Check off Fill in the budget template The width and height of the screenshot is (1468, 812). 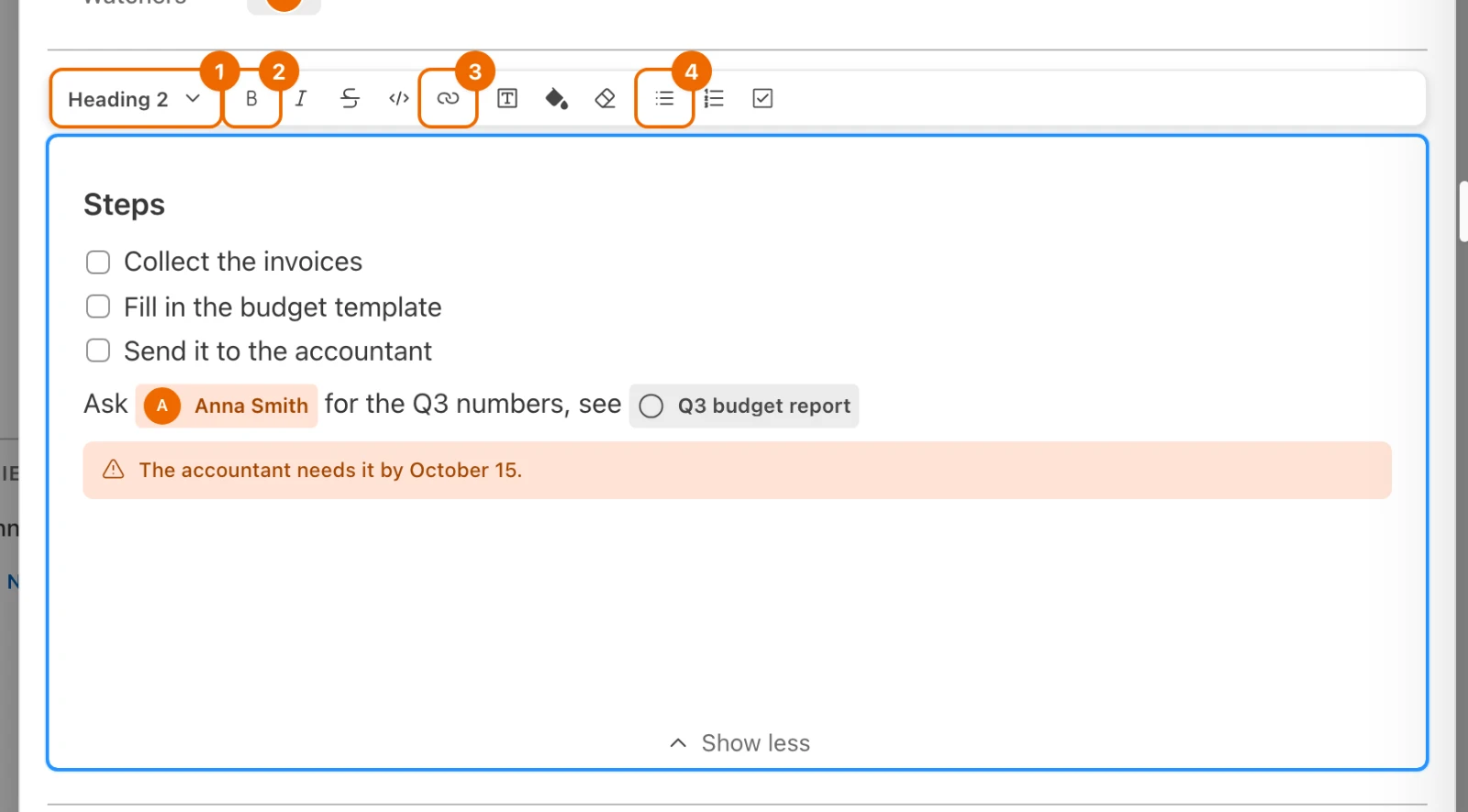[x=98, y=306]
